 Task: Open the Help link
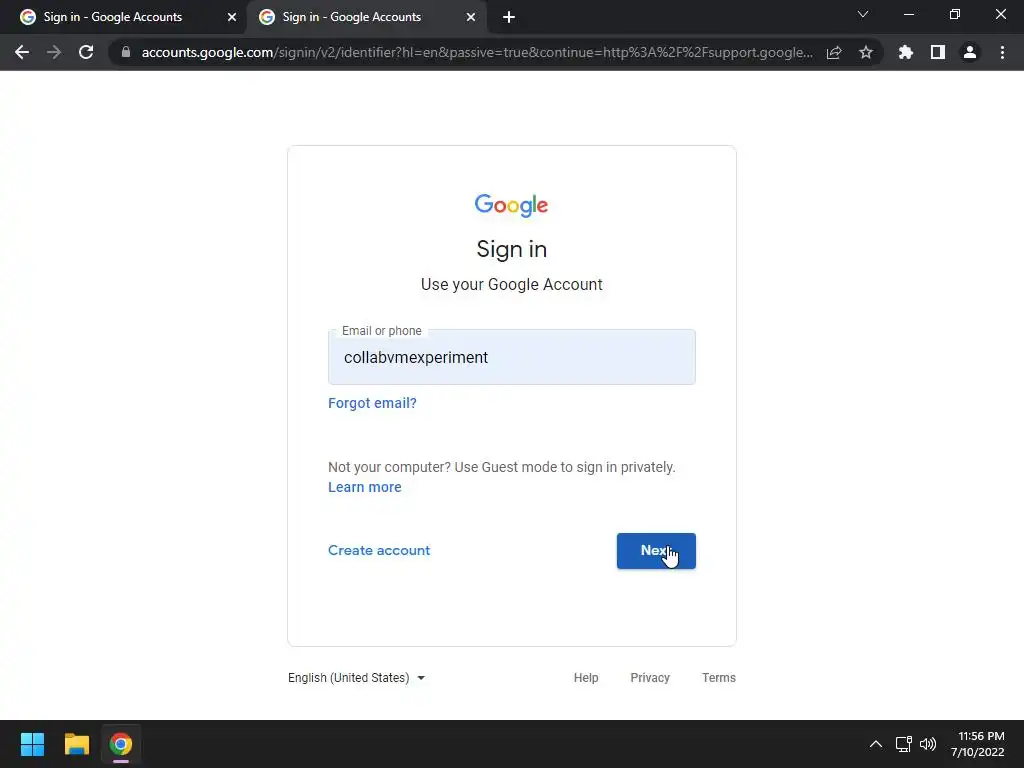(586, 678)
